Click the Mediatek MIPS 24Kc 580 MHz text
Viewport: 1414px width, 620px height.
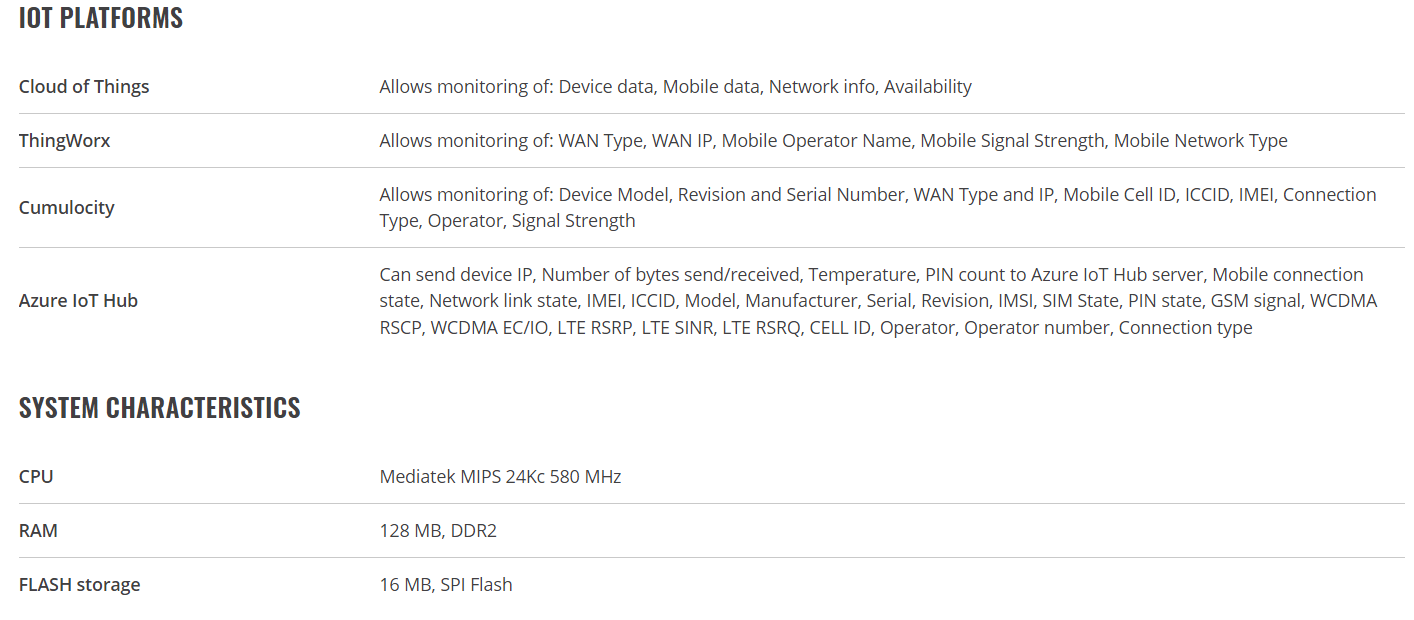click(x=500, y=477)
